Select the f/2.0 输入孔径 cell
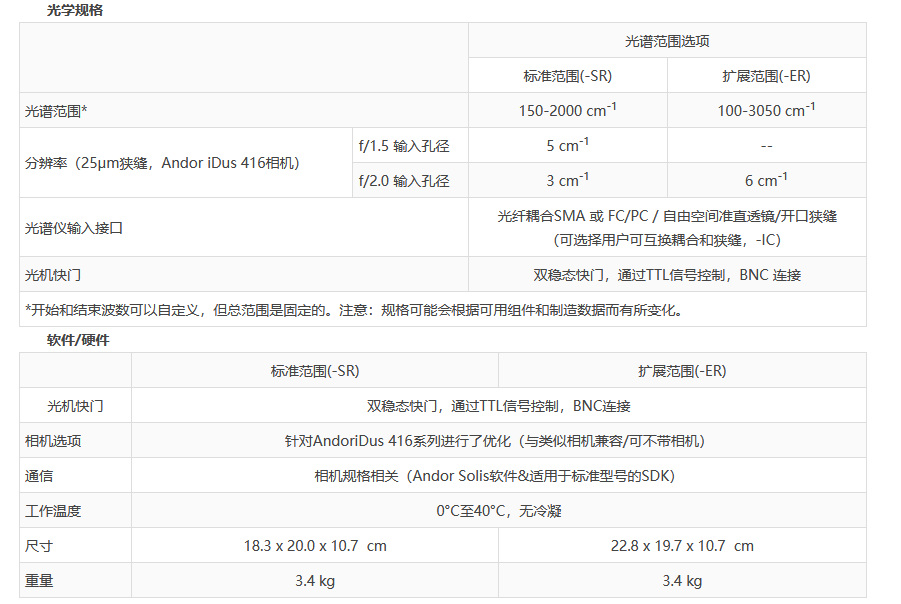901x604 pixels. [404, 181]
